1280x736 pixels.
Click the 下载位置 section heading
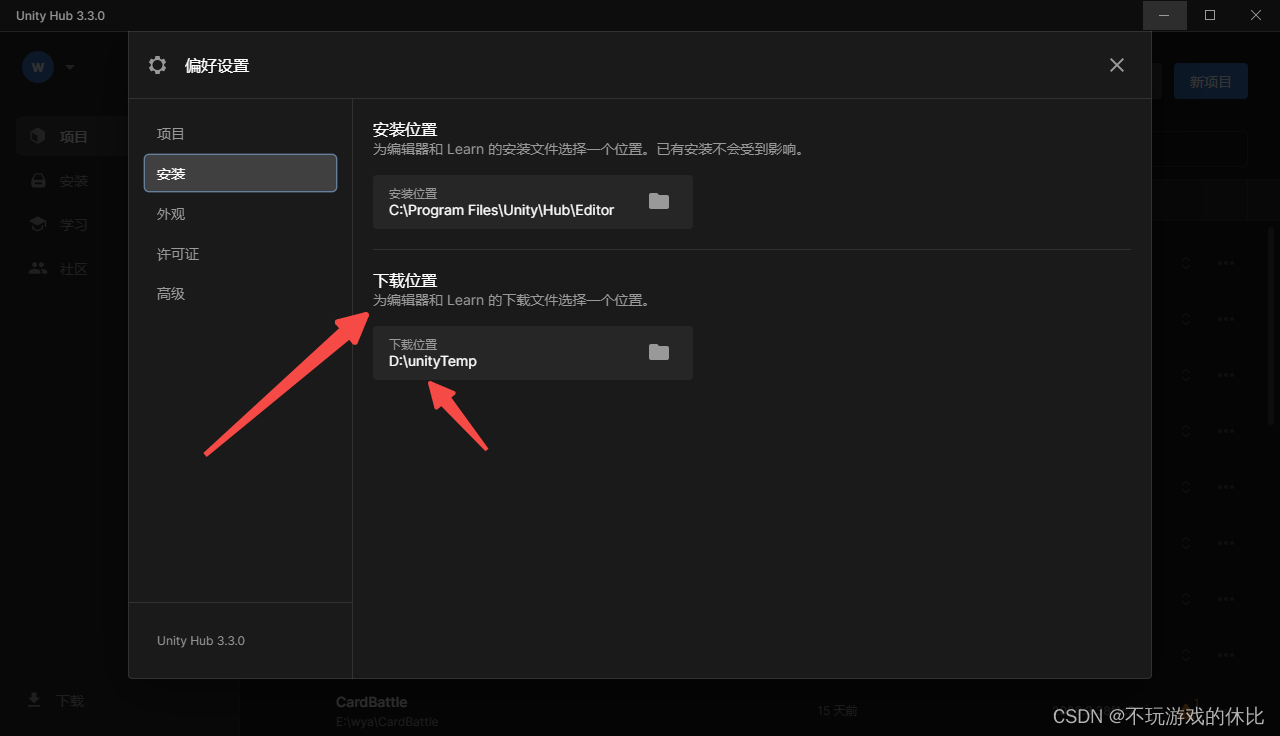pyautogui.click(x=405, y=281)
